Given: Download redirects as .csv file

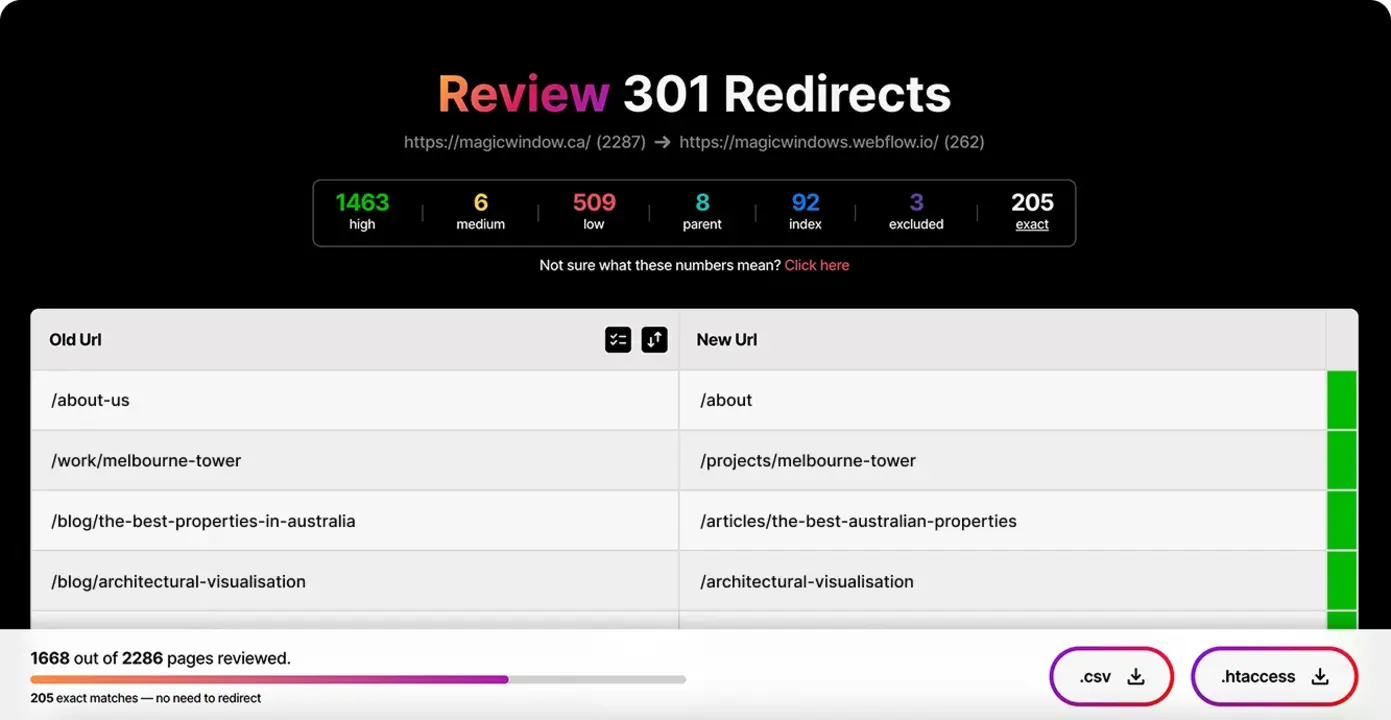Looking at the screenshot, I should [x=1111, y=677].
